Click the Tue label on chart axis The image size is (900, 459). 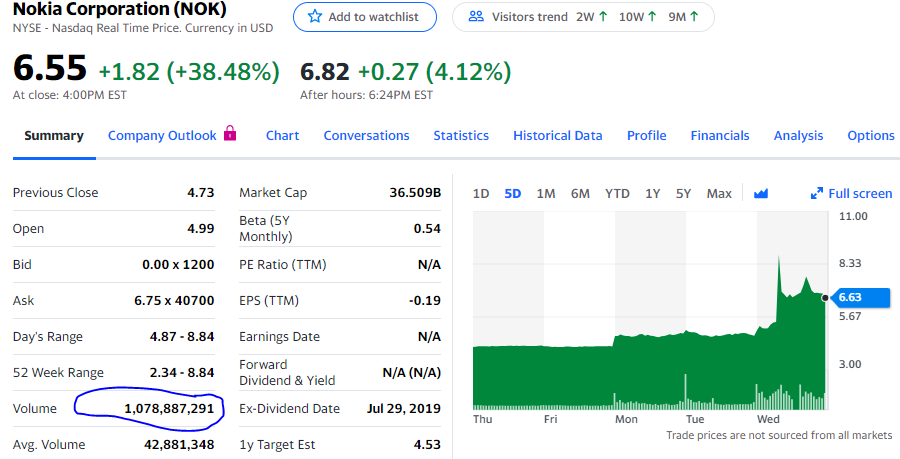(x=695, y=419)
